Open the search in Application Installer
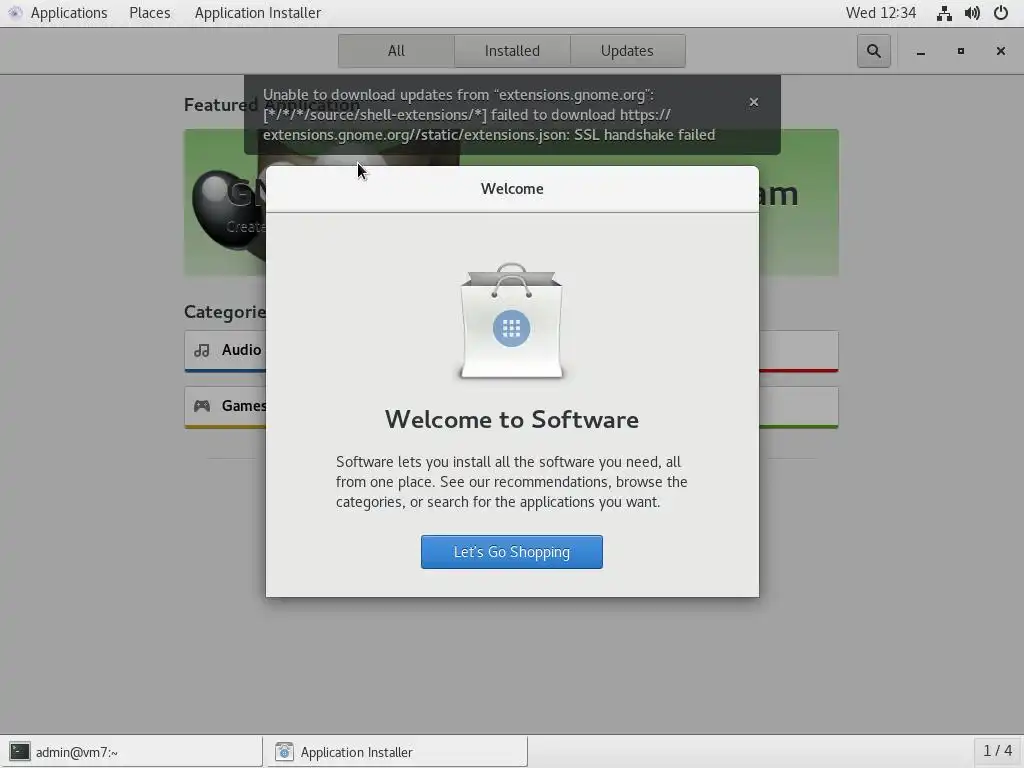The width and height of the screenshot is (1024, 768). pos(873,51)
